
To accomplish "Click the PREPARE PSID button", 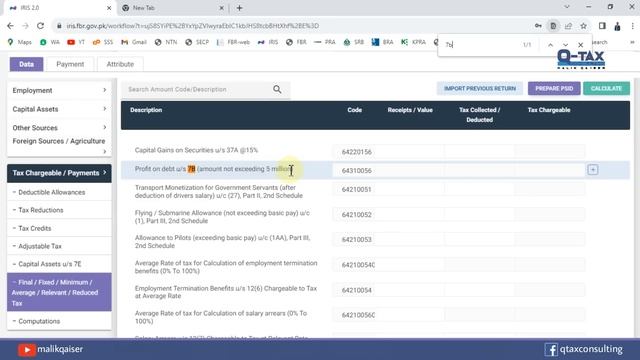I will 554,89.
